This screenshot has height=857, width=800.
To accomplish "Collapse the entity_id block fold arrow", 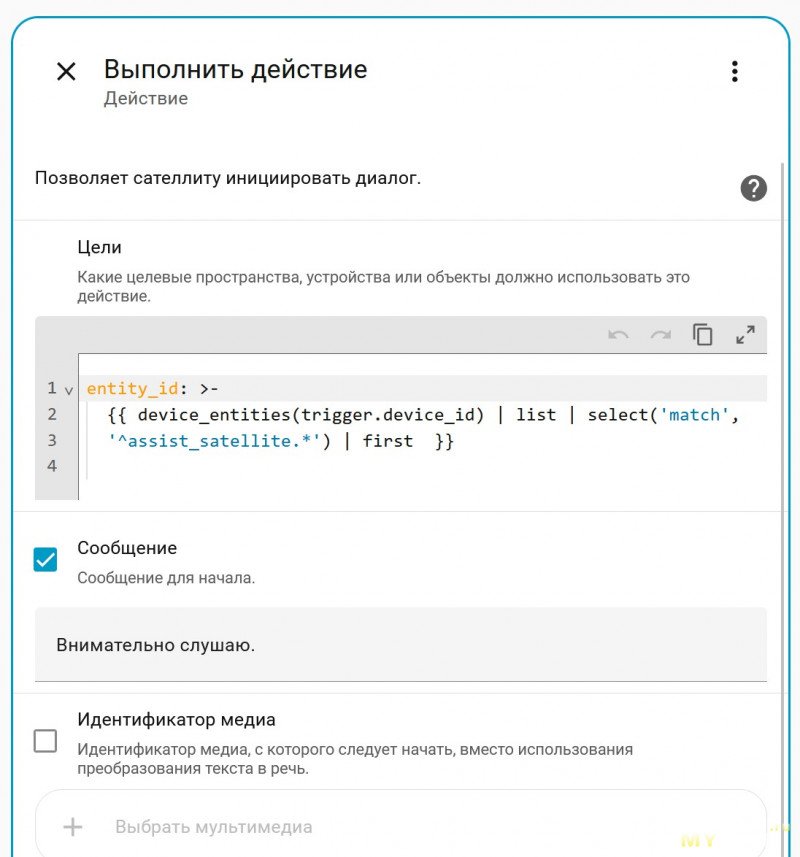I will tap(69, 389).
